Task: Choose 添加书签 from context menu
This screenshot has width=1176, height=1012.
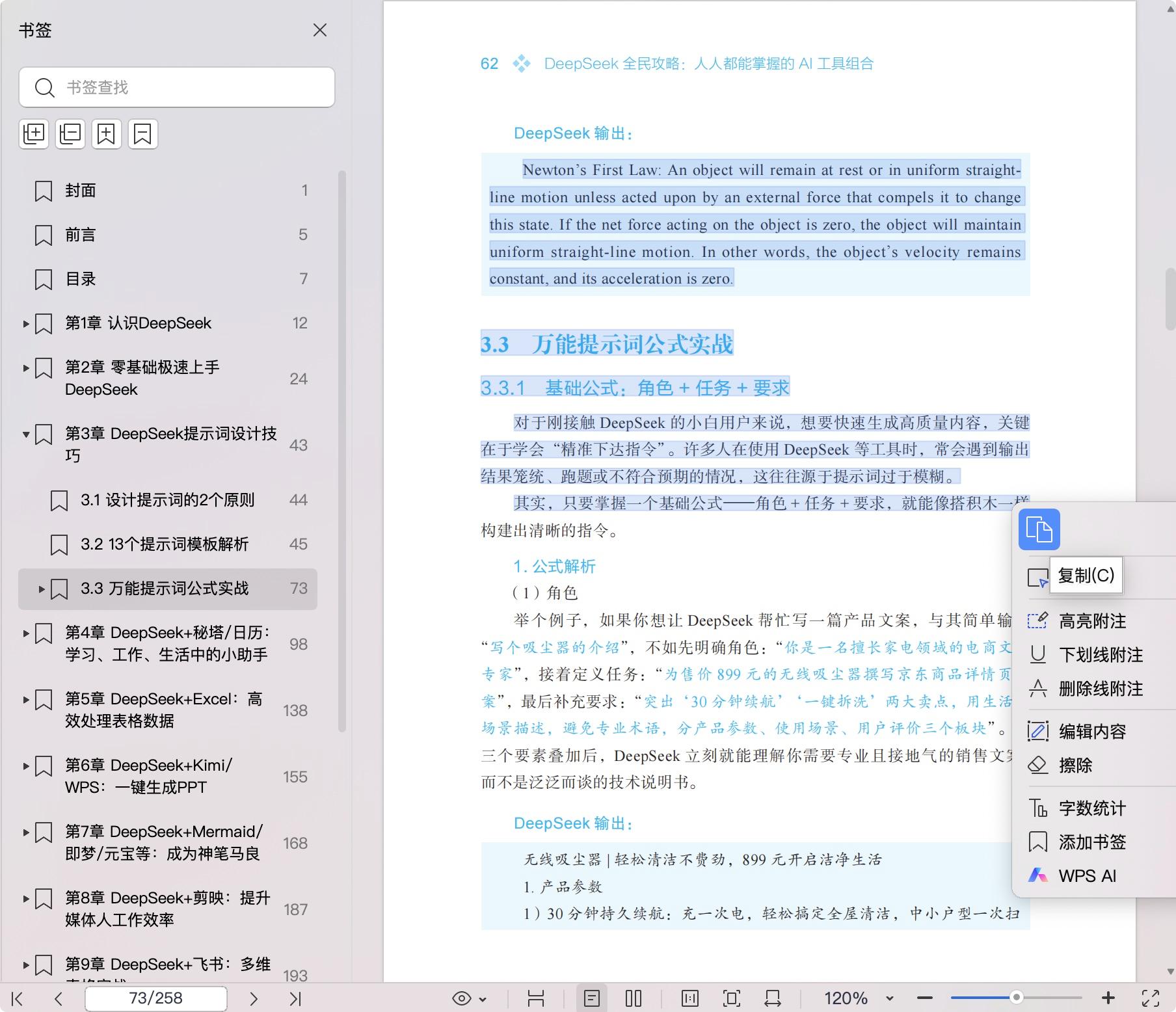Action: (x=1093, y=842)
